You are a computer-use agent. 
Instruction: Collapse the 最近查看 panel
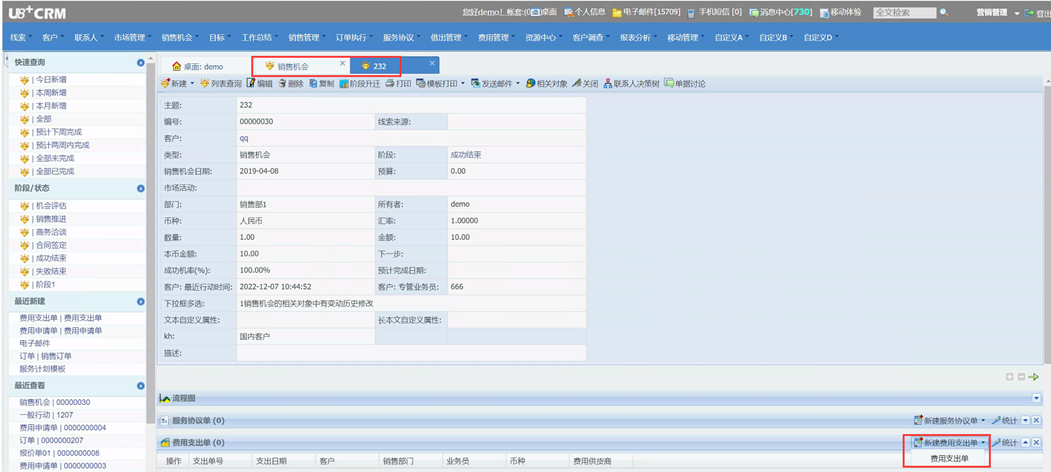[141, 386]
